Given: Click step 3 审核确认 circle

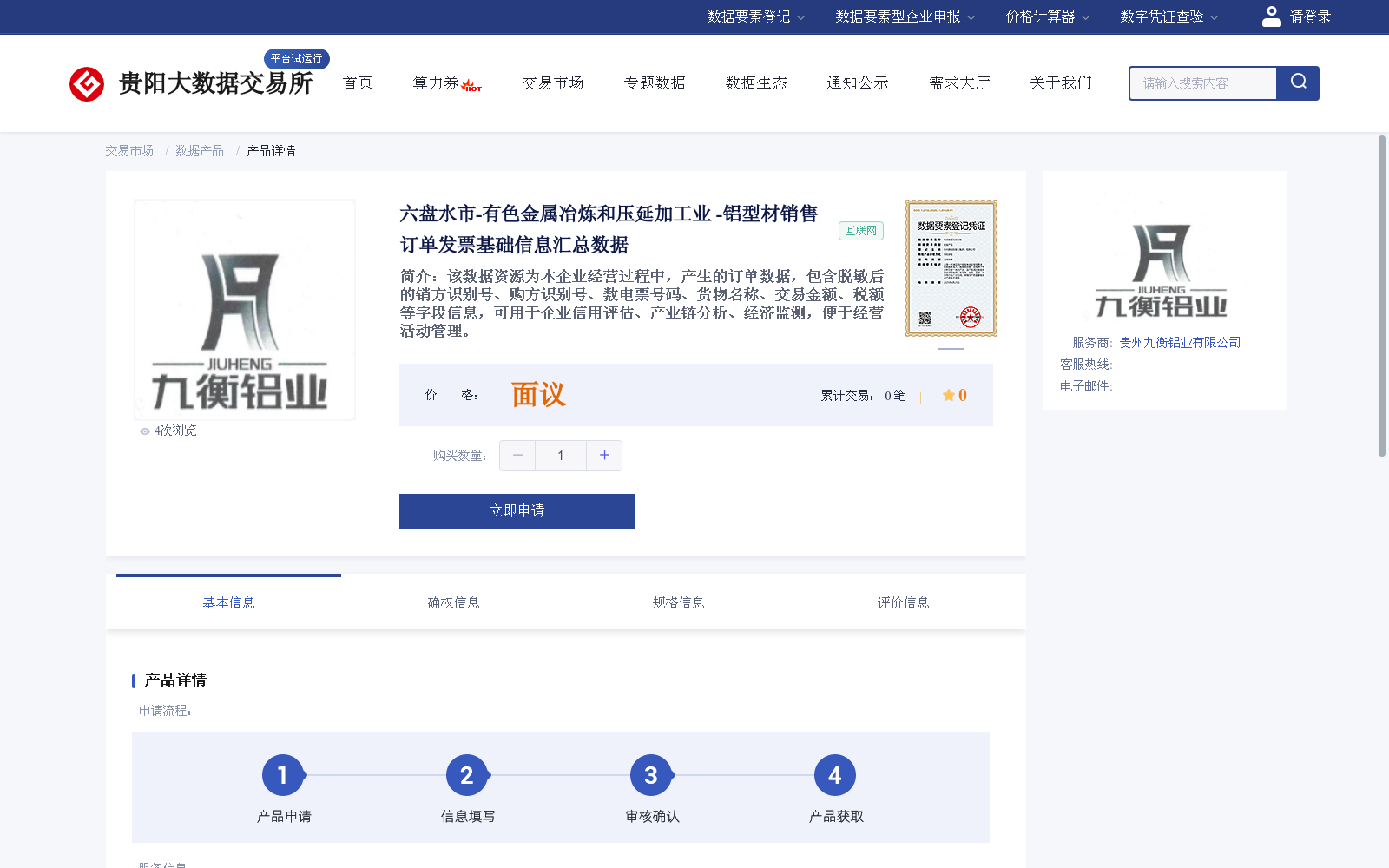Looking at the screenshot, I should 651,775.
